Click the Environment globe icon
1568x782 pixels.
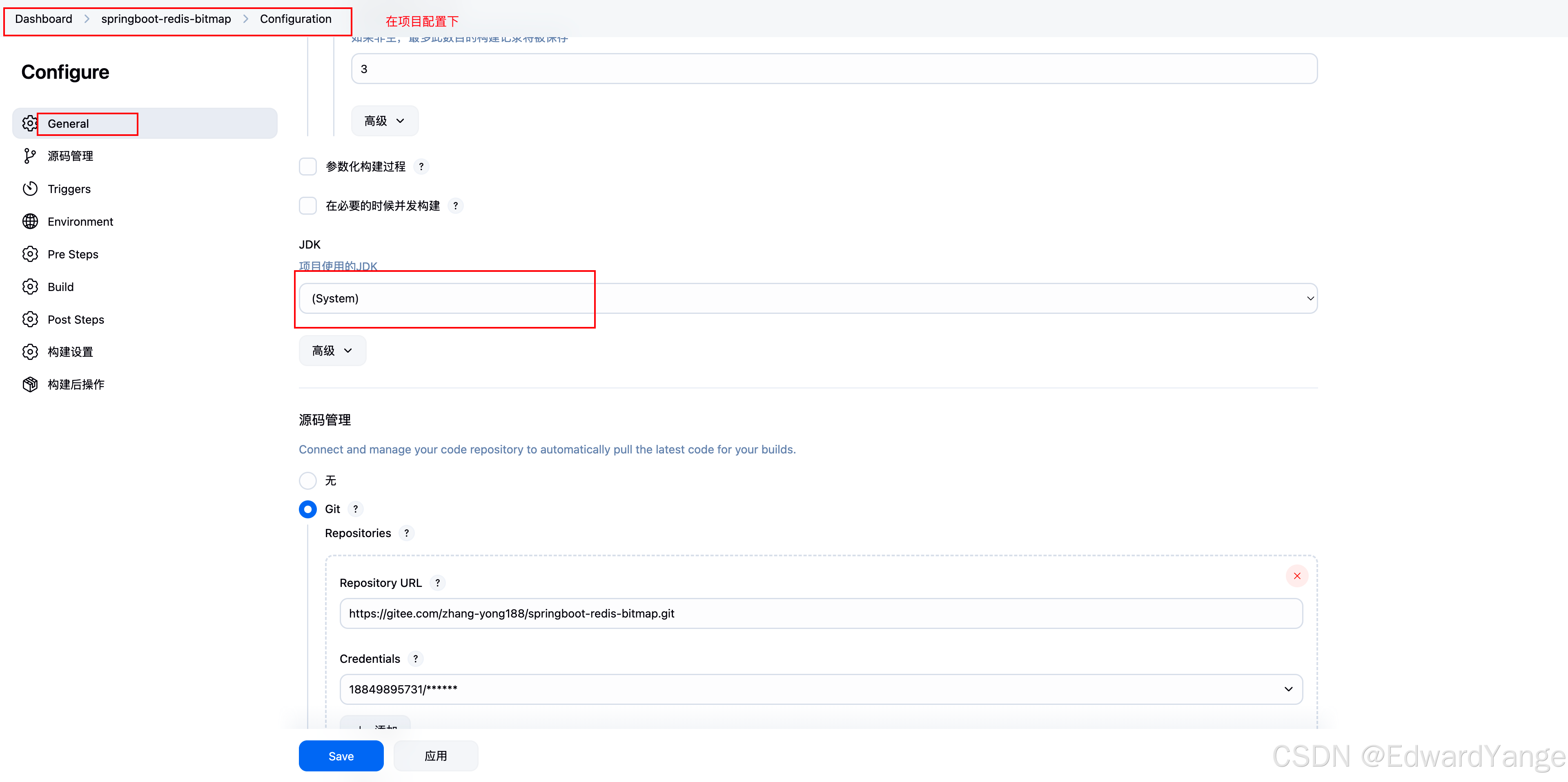pos(30,221)
